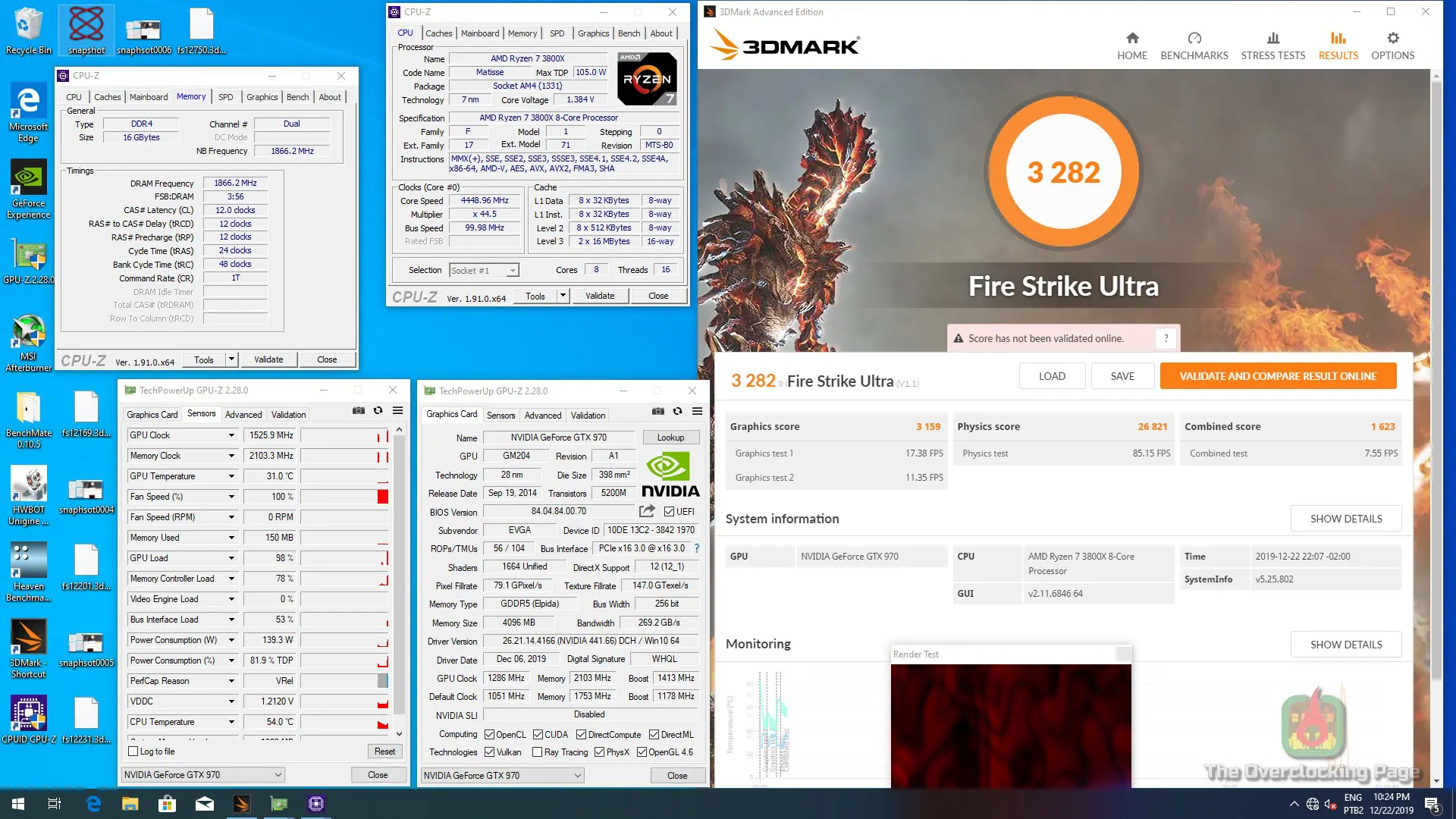Open Tools dropdown arrow in CPU-Z Memory window
The image size is (1456, 819).
231,359
